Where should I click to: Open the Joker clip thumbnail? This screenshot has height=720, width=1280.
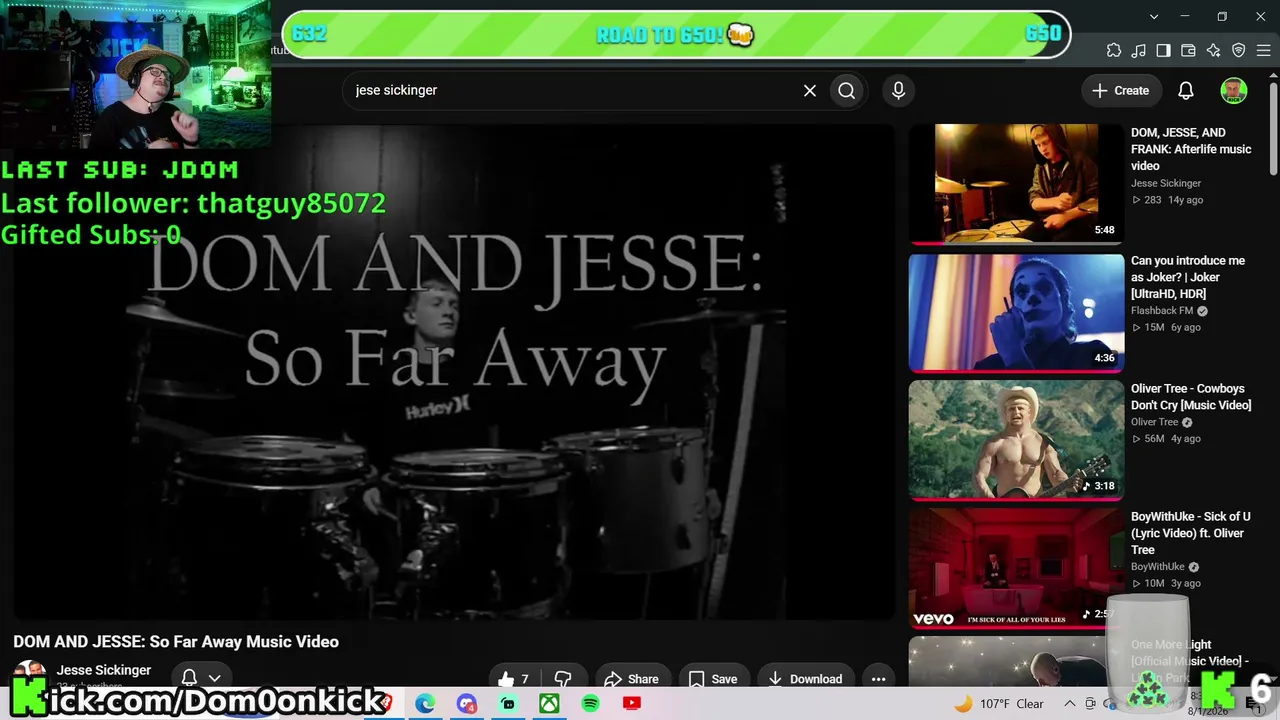(x=1016, y=313)
